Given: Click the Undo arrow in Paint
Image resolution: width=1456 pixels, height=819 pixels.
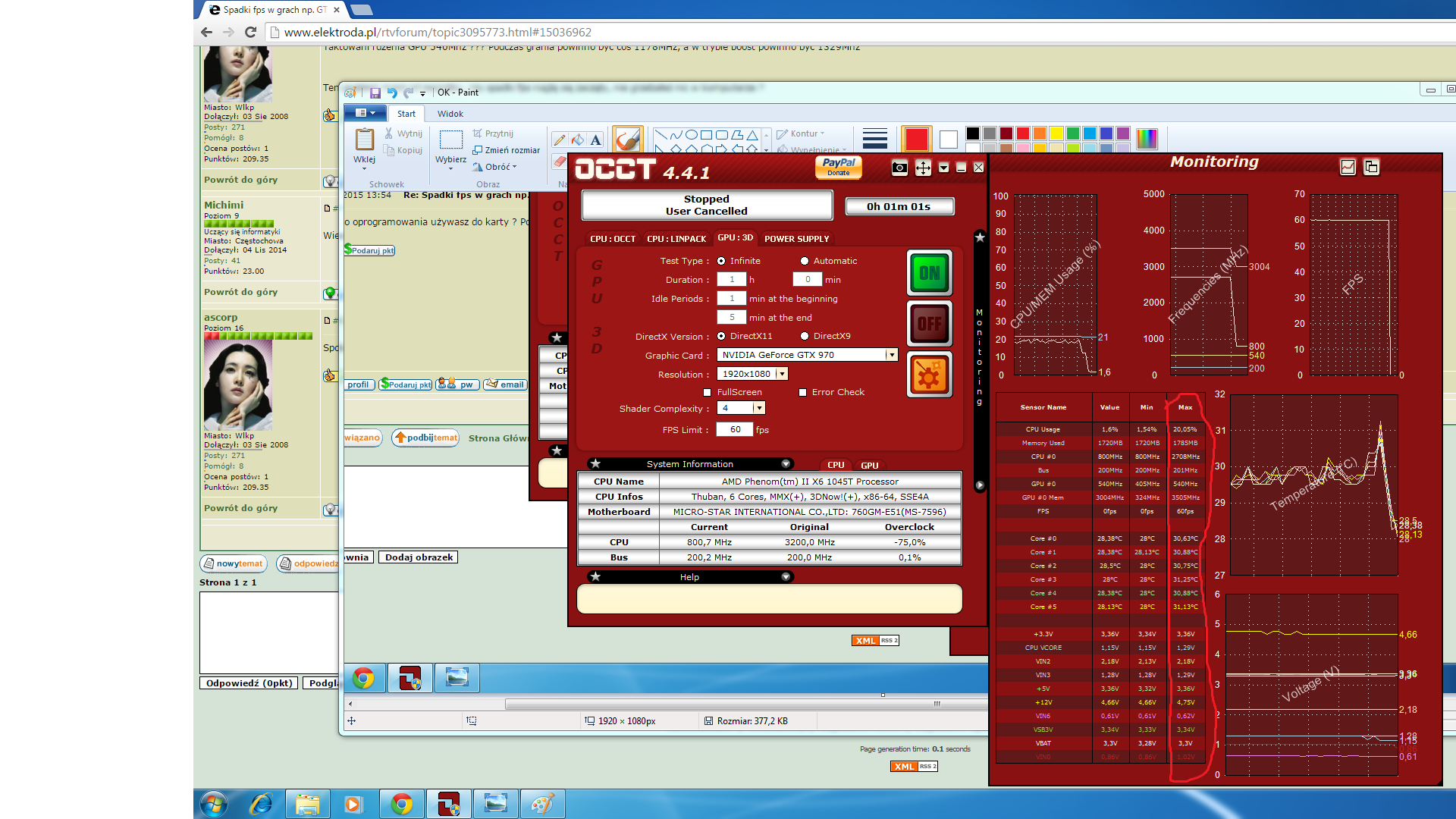Looking at the screenshot, I should pos(392,93).
